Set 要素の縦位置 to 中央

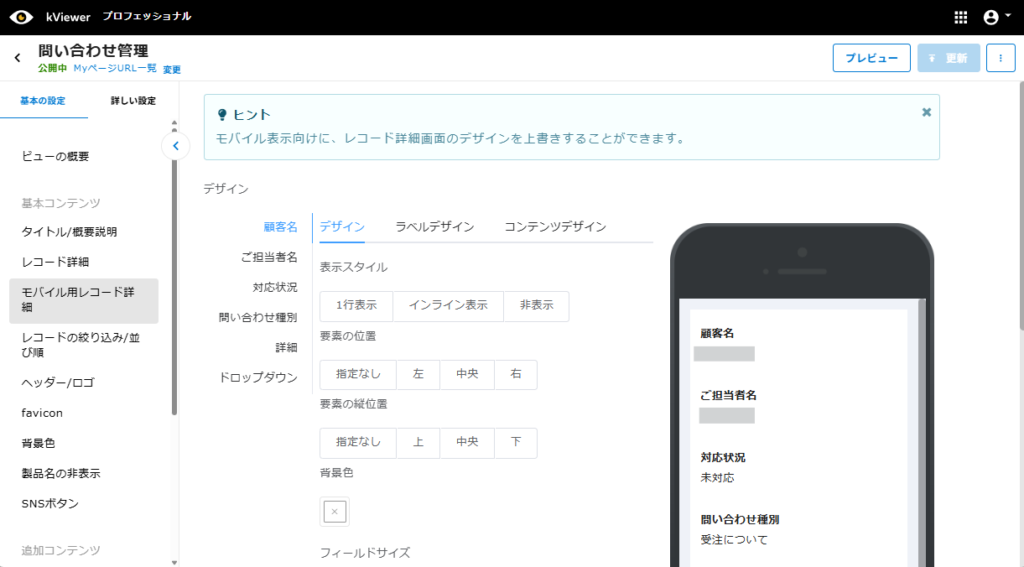click(467, 443)
